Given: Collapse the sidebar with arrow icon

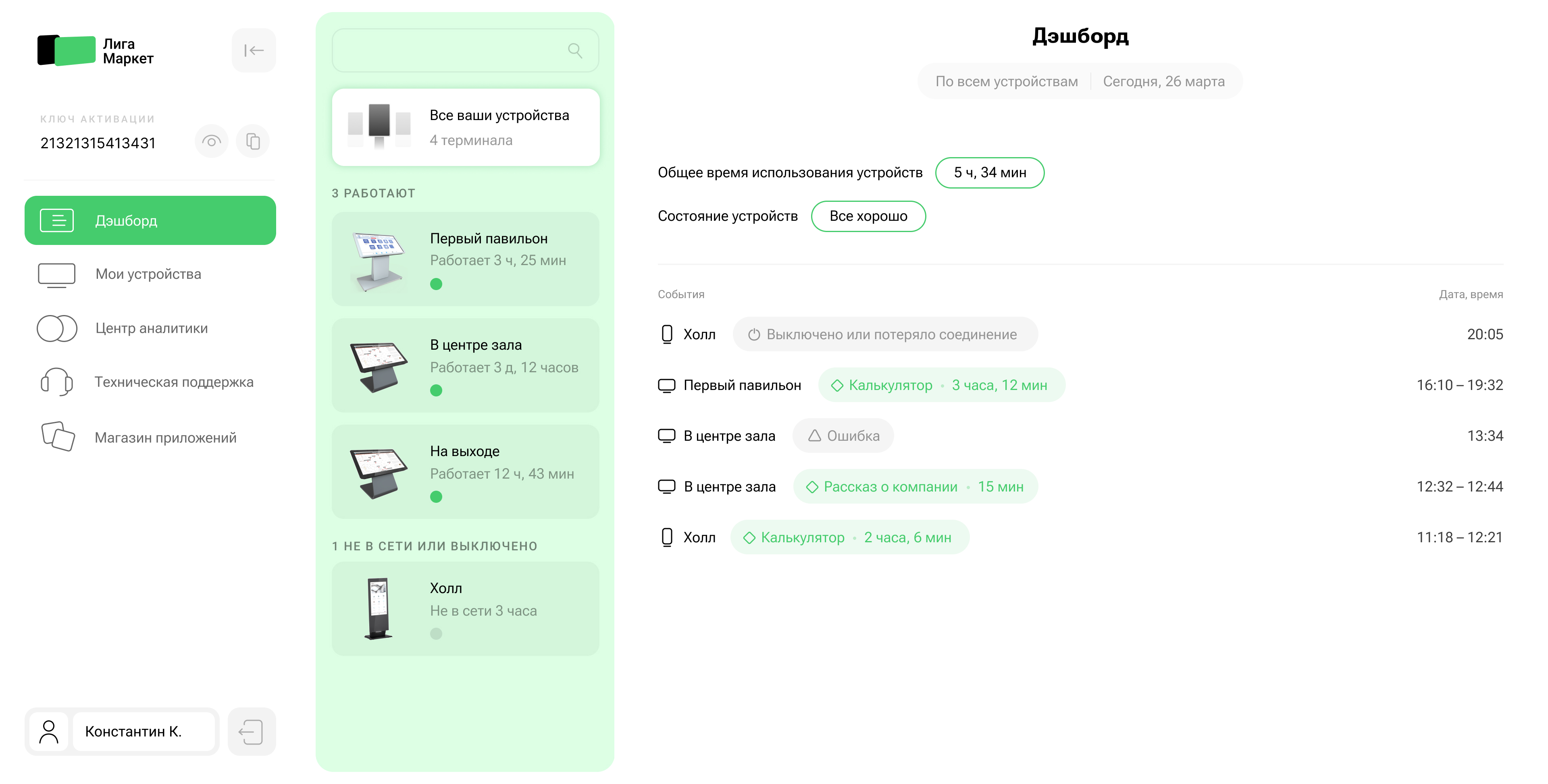Looking at the screenshot, I should pos(254,50).
